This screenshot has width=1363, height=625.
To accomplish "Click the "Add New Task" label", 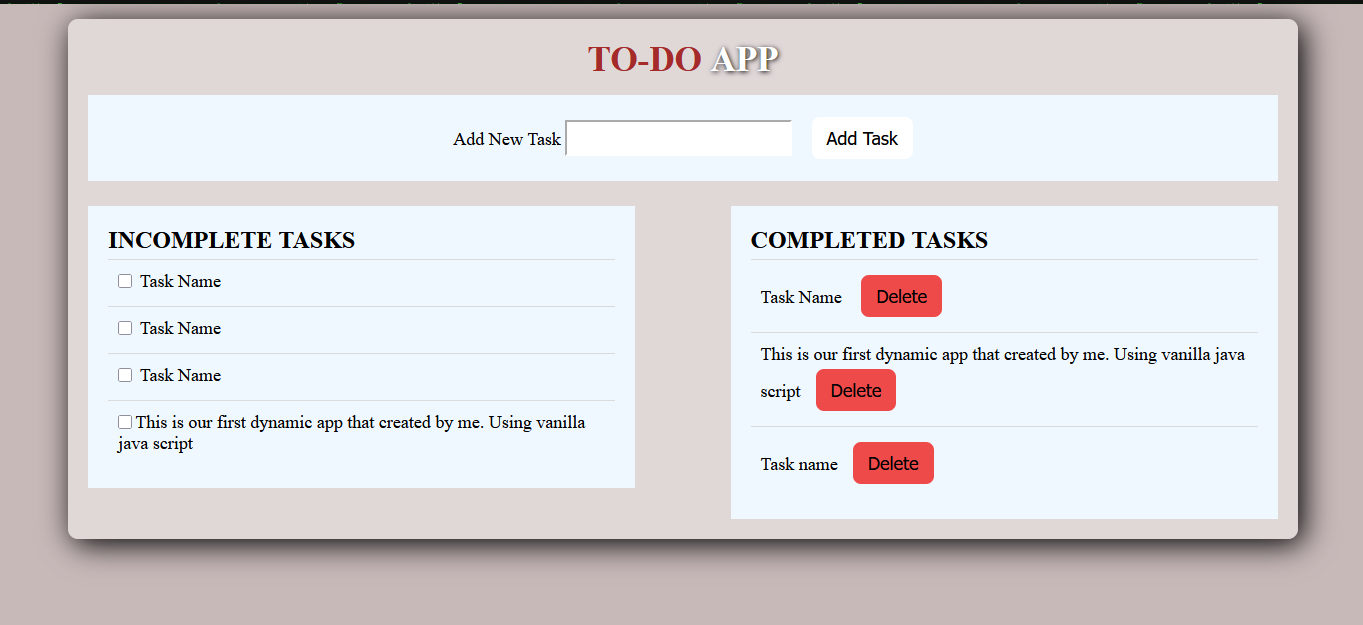I will pos(506,139).
